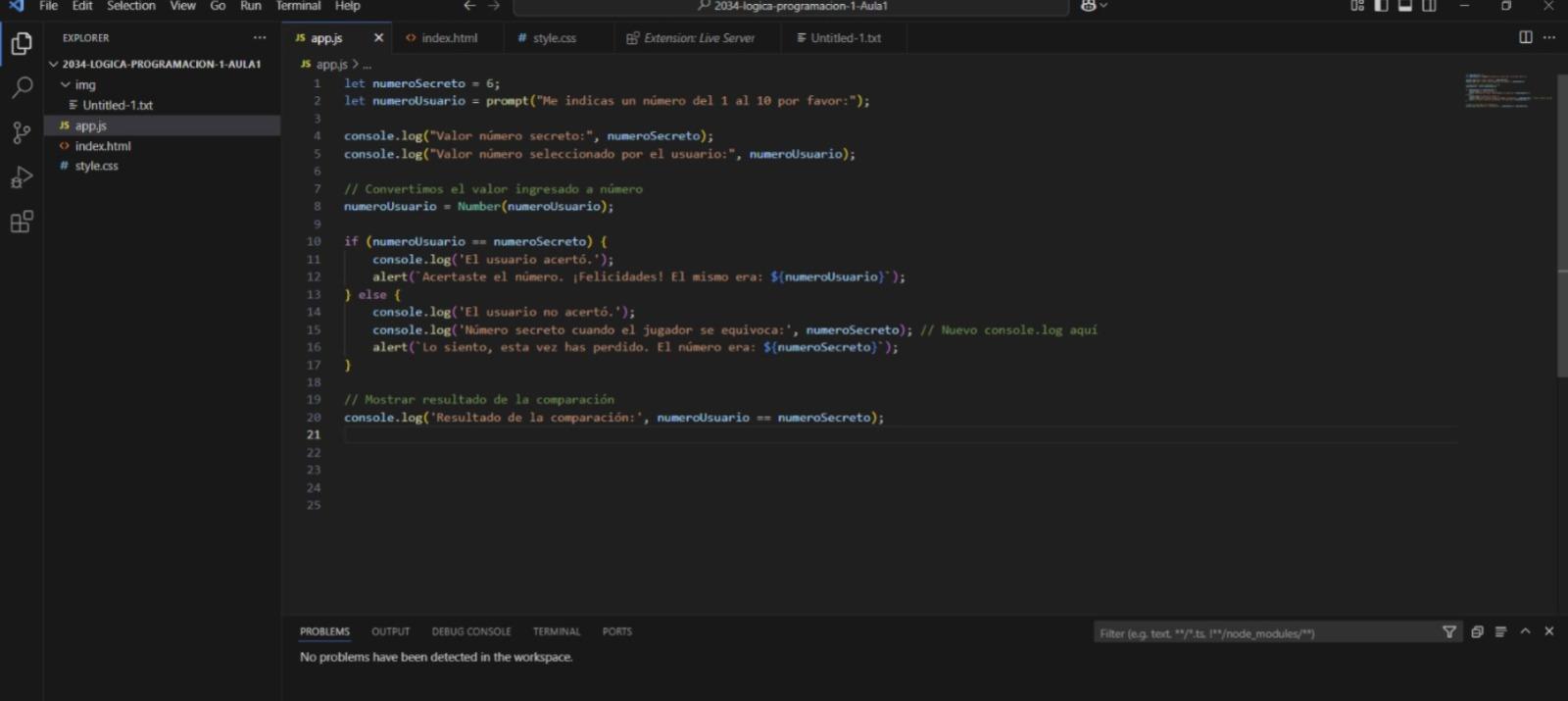Place cursor on line number 21

click(314, 434)
